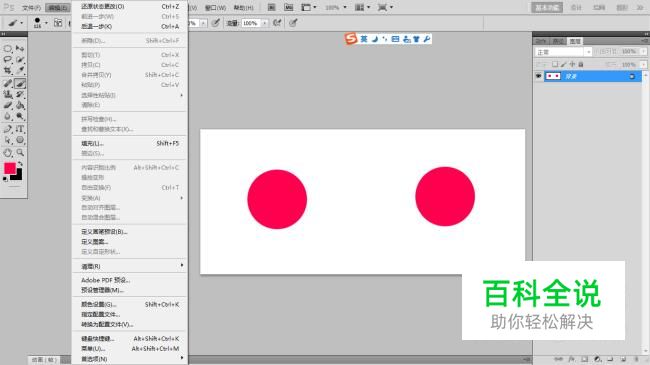Open the arrange documents dropdown
The image size is (650, 365).
(362, 7)
